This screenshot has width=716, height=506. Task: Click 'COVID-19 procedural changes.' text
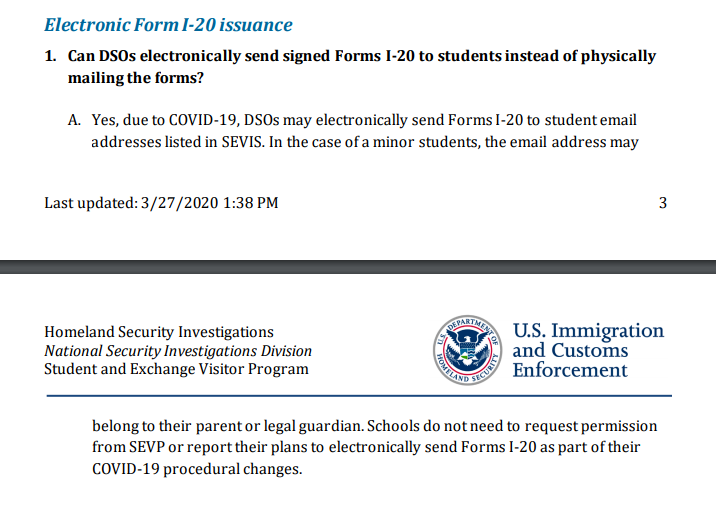[x=197, y=469]
